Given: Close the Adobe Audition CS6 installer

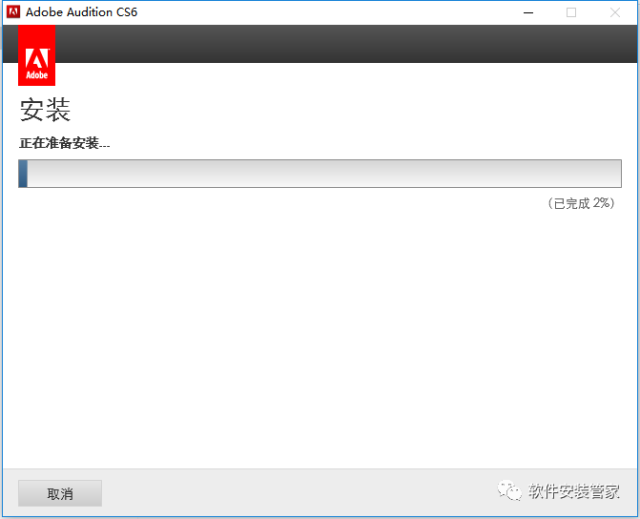Looking at the screenshot, I should pos(615,12).
